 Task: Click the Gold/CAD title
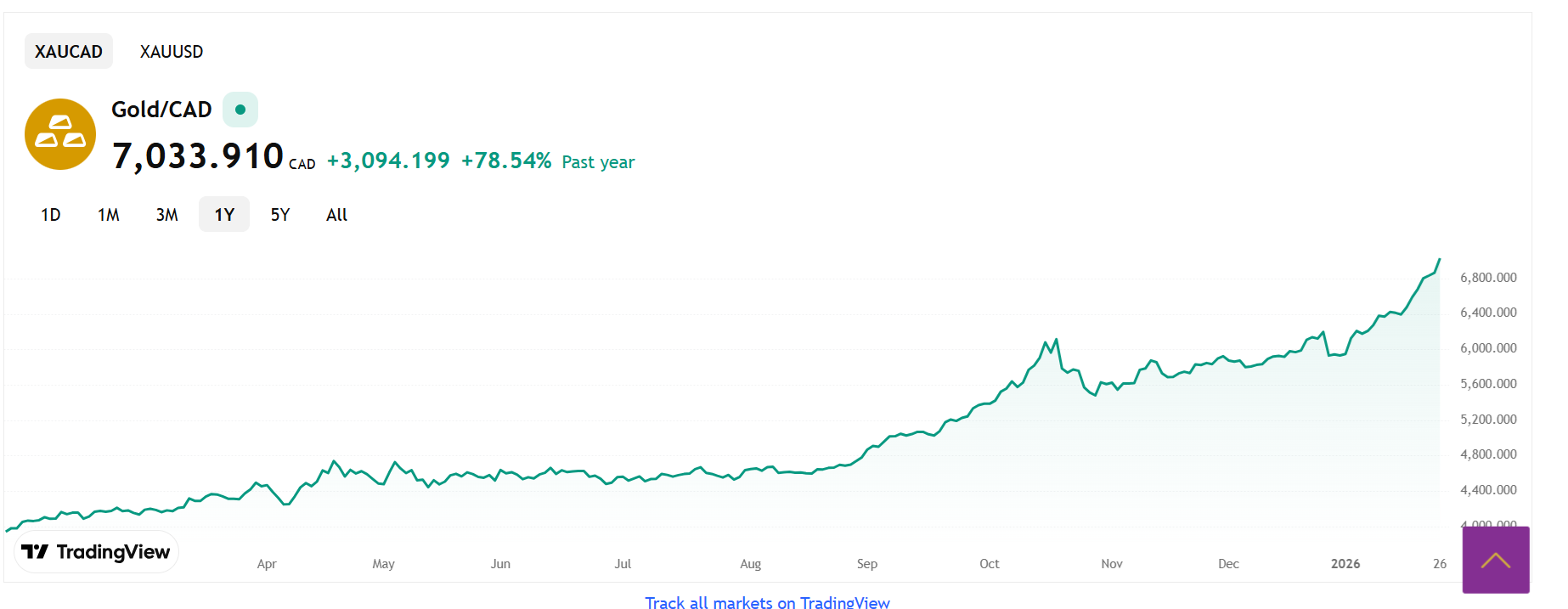[x=161, y=110]
